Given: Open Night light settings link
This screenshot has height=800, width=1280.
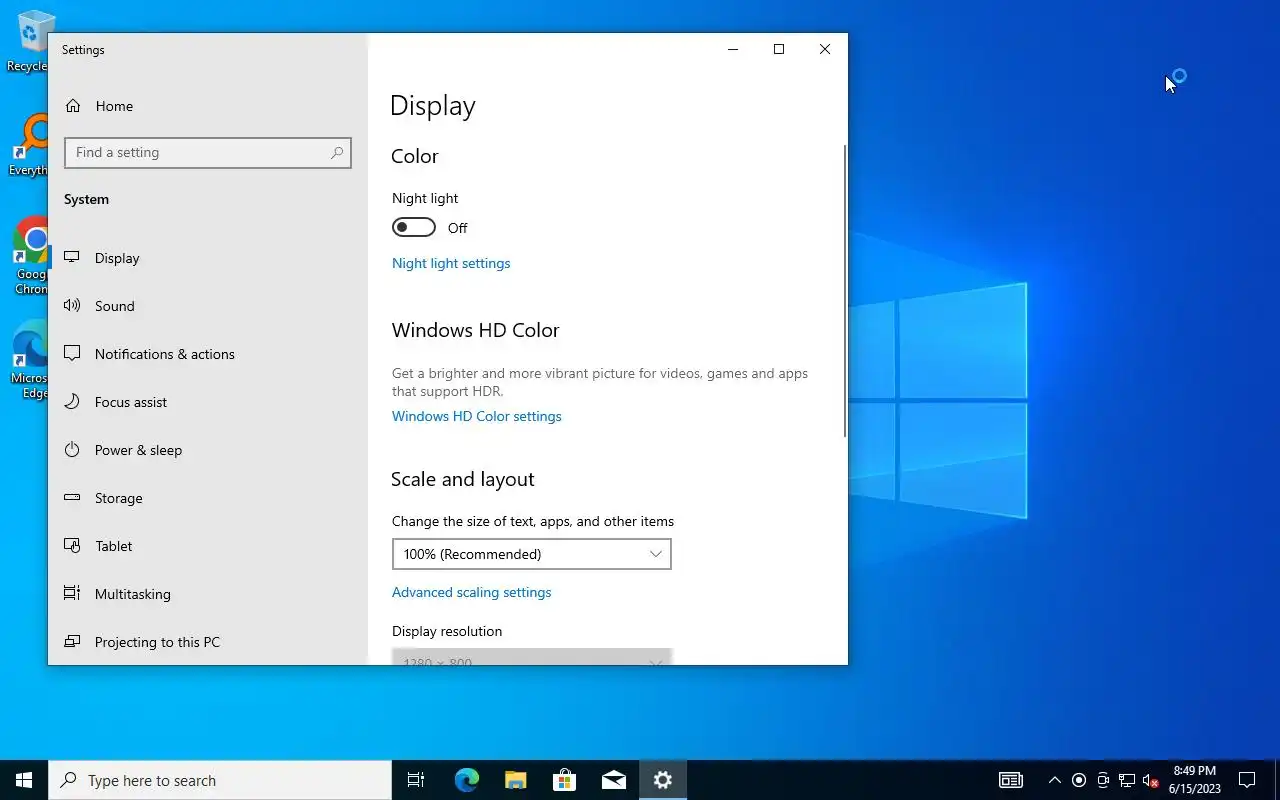Looking at the screenshot, I should coord(451,263).
